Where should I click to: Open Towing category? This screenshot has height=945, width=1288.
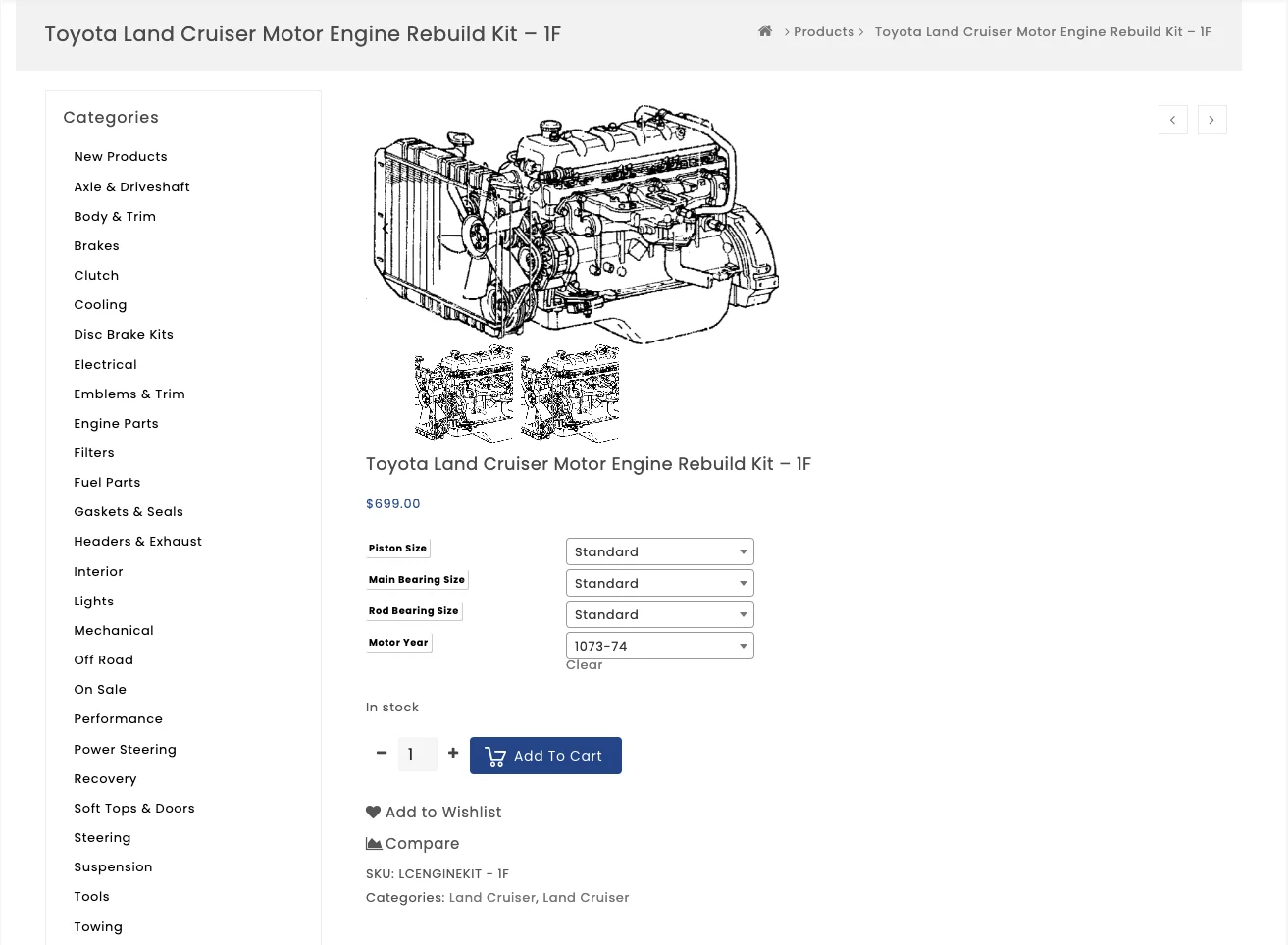pos(98,926)
